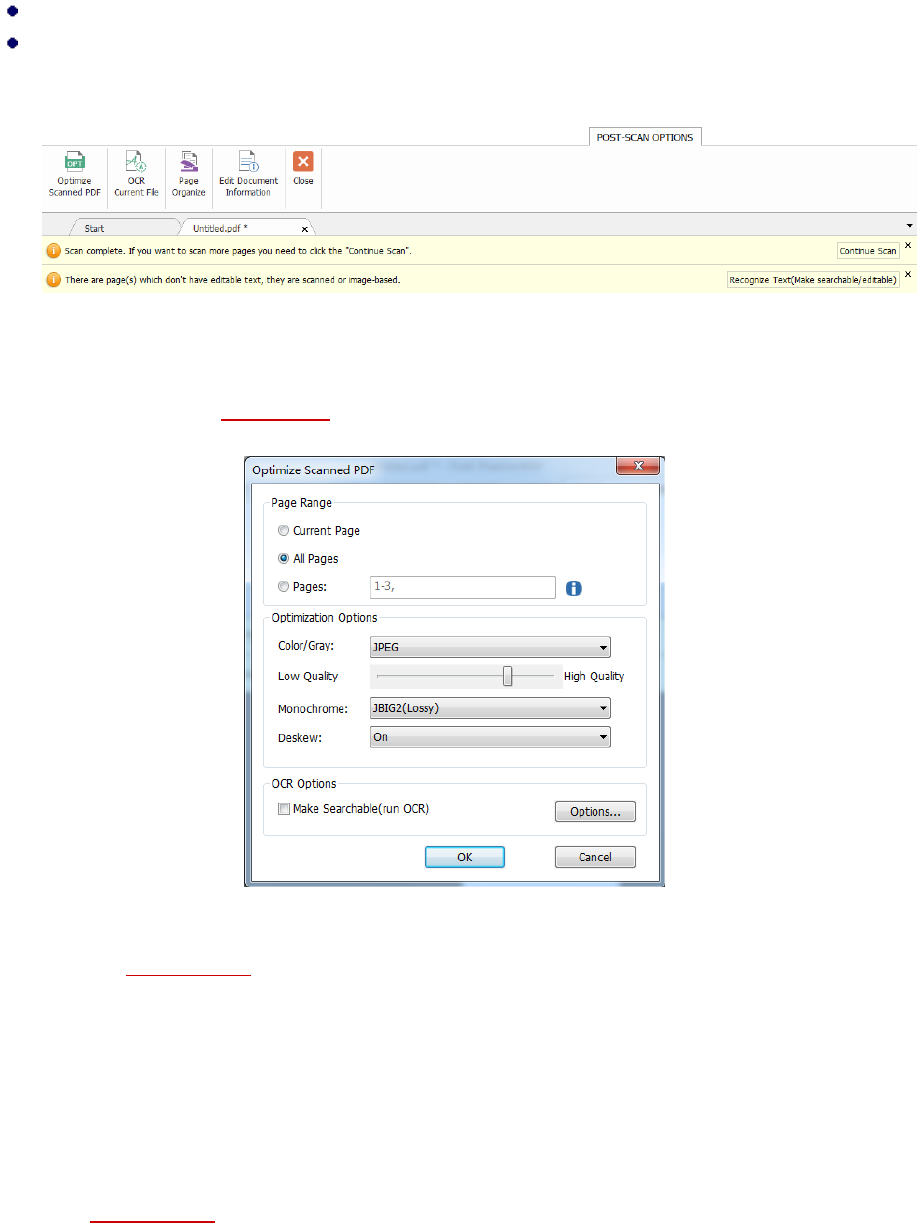Click the Cancel button in the dialog
Image resolution: width=917 pixels, height=1223 pixels.
coord(595,857)
